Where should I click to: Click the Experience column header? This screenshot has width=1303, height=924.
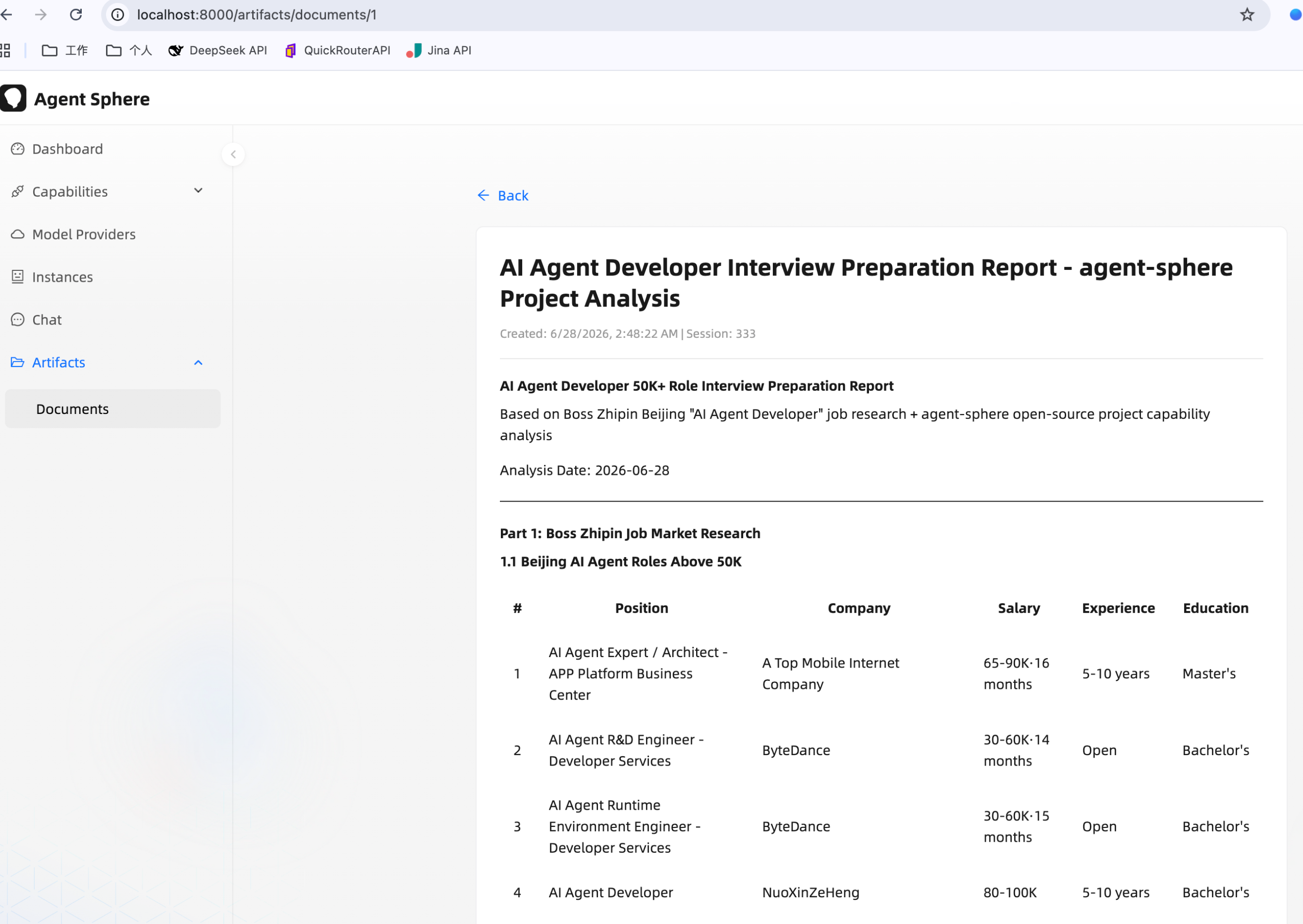click(x=1118, y=608)
